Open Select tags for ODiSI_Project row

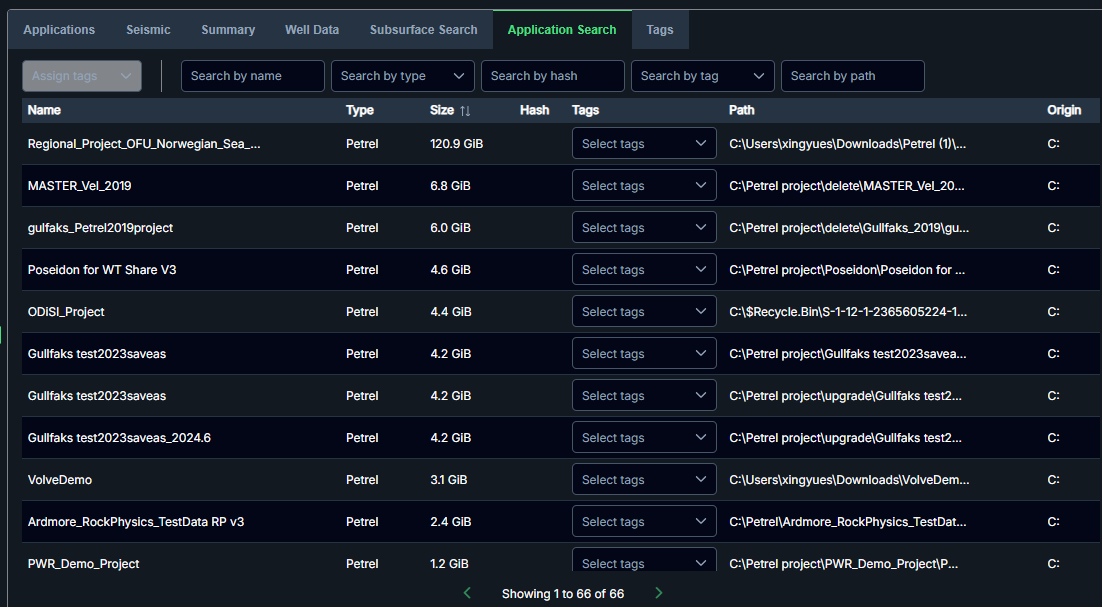click(x=644, y=312)
